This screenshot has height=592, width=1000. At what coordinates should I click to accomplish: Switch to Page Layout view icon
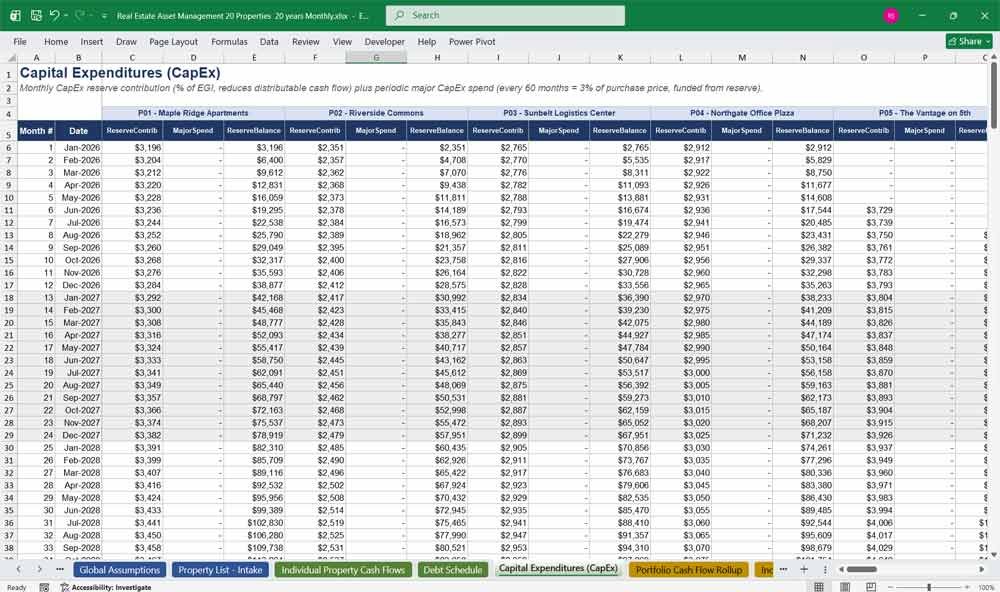tap(844, 586)
